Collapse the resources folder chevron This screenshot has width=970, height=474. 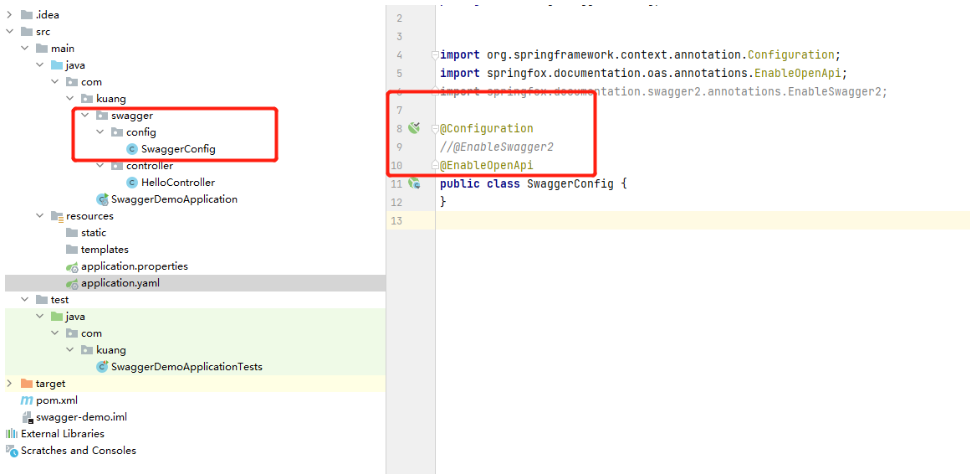[x=40, y=216]
